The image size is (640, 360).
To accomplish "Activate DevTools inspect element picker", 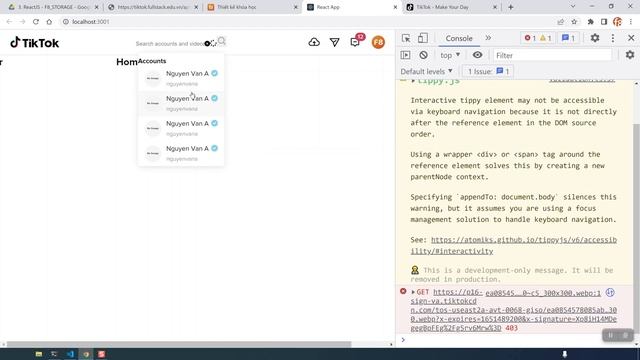I will tap(406, 38).
